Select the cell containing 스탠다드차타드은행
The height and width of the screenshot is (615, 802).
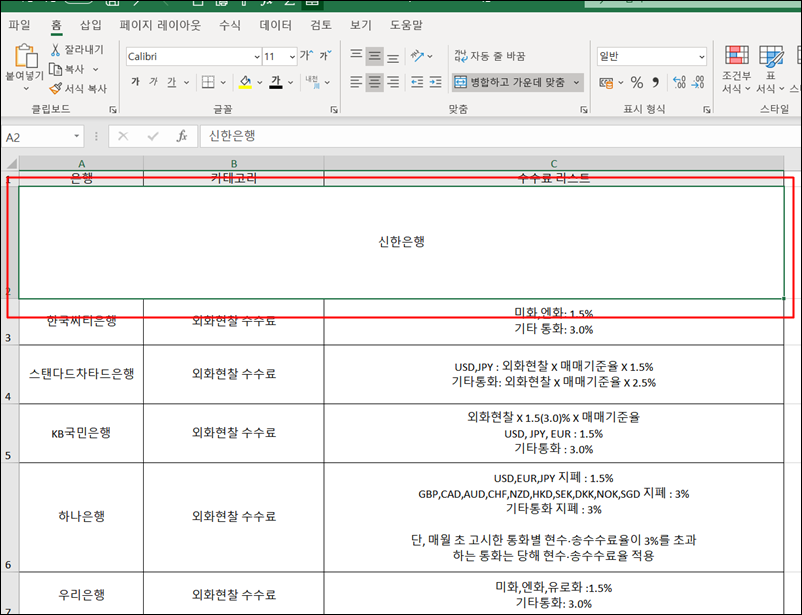[x=81, y=374]
